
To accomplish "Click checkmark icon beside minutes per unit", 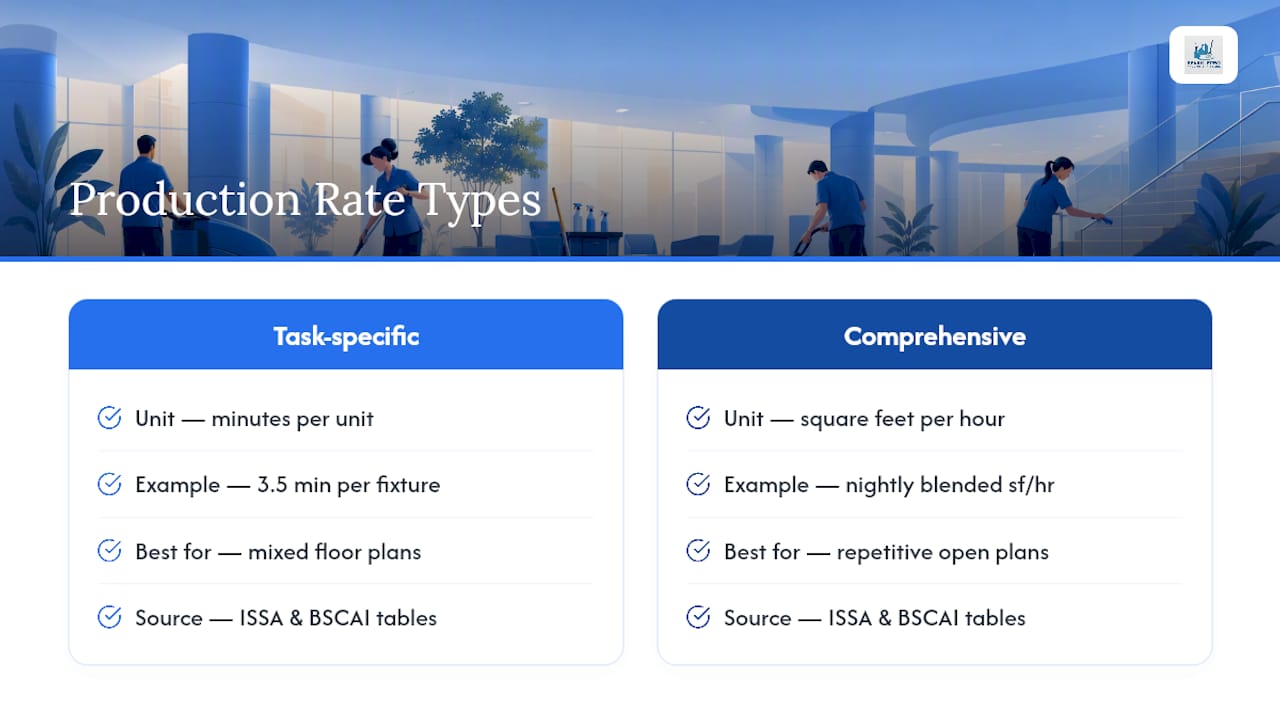I will (x=109, y=418).
